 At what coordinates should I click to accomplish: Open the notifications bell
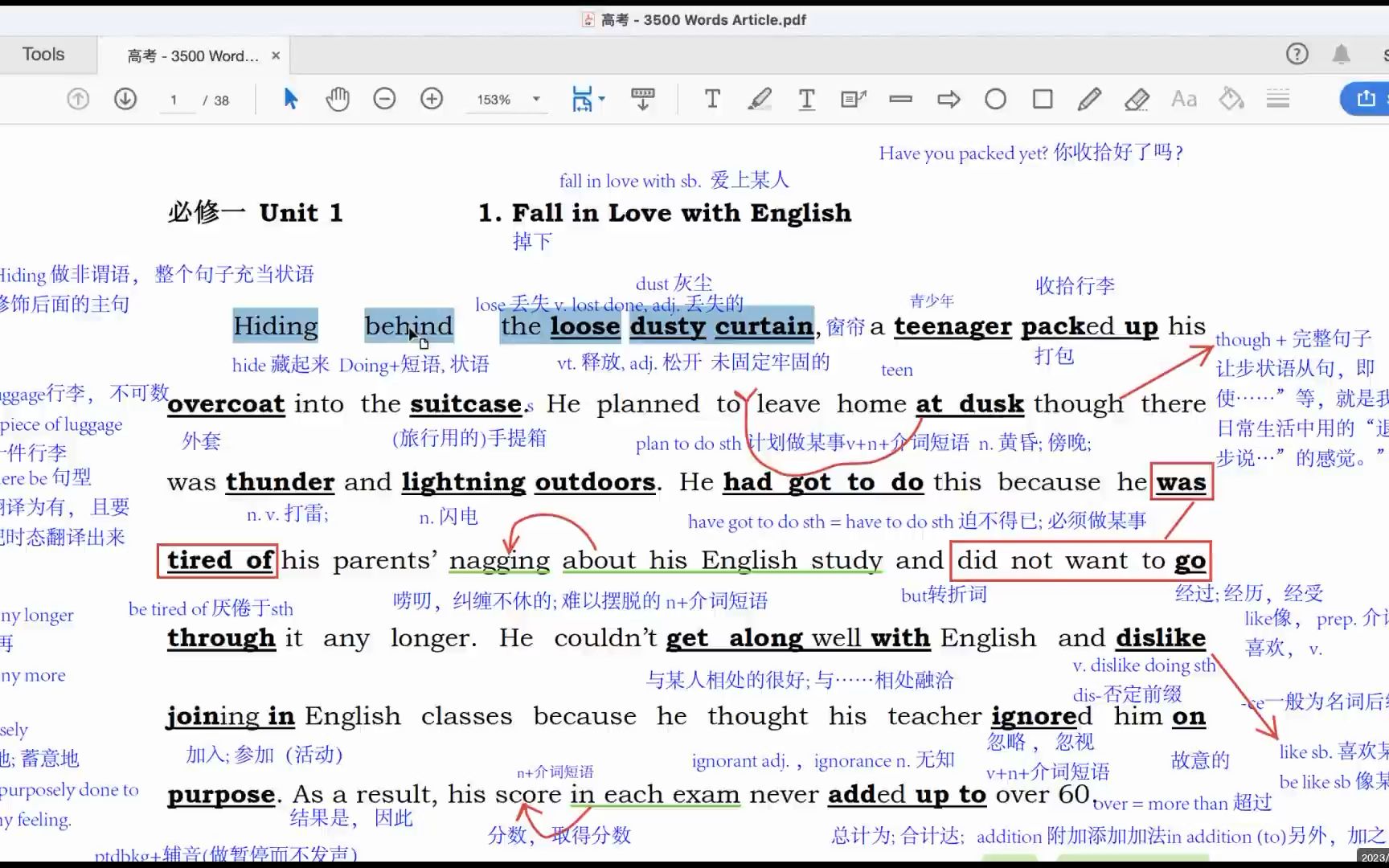click(1341, 54)
